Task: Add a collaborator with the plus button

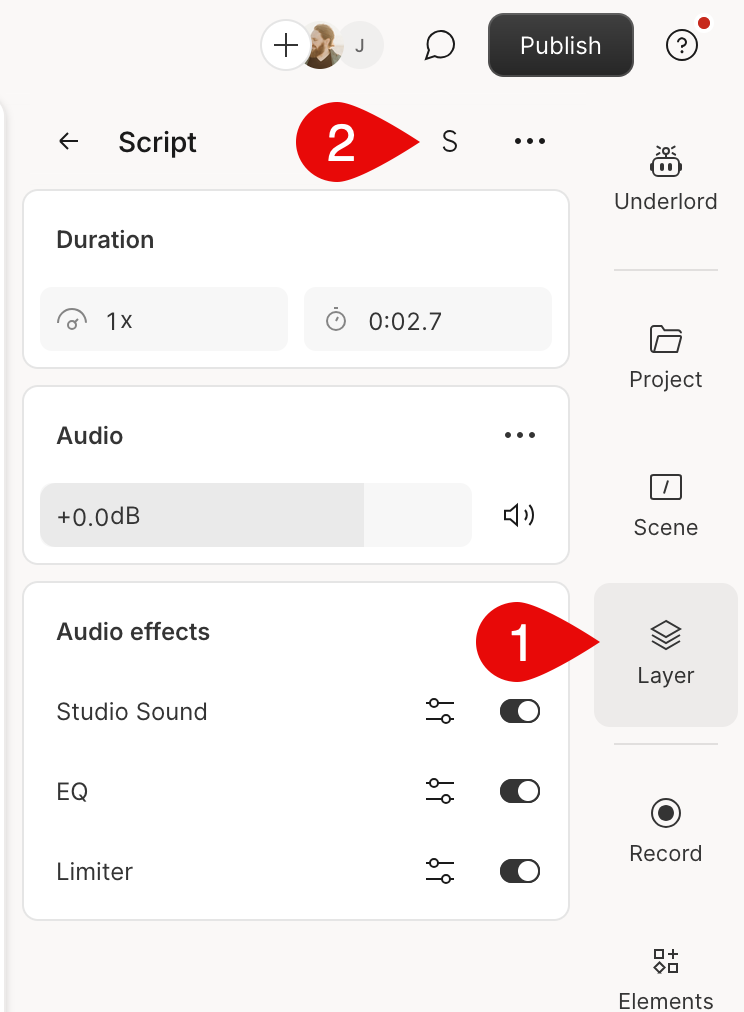Action: click(x=285, y=45)
